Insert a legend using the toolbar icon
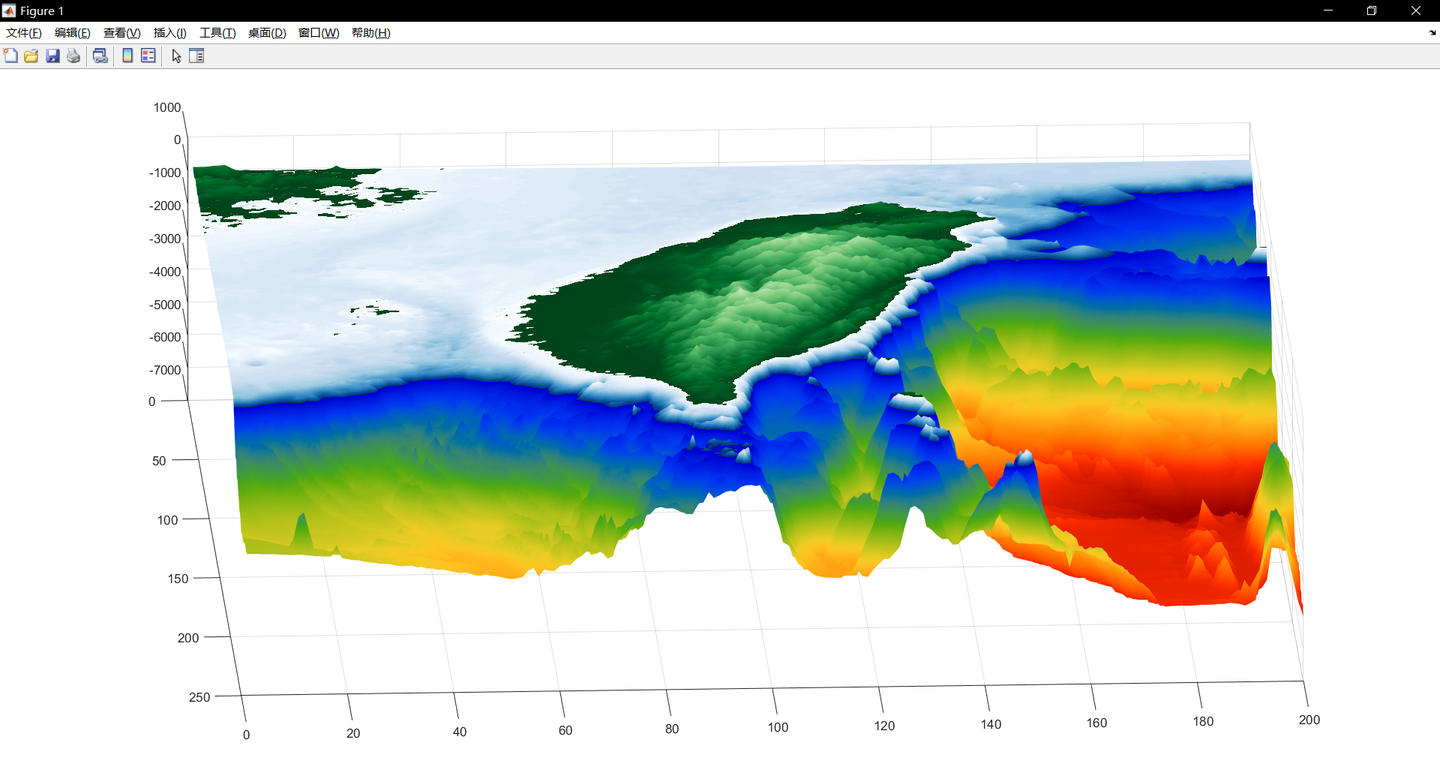1440x773 pixels. 148,56
